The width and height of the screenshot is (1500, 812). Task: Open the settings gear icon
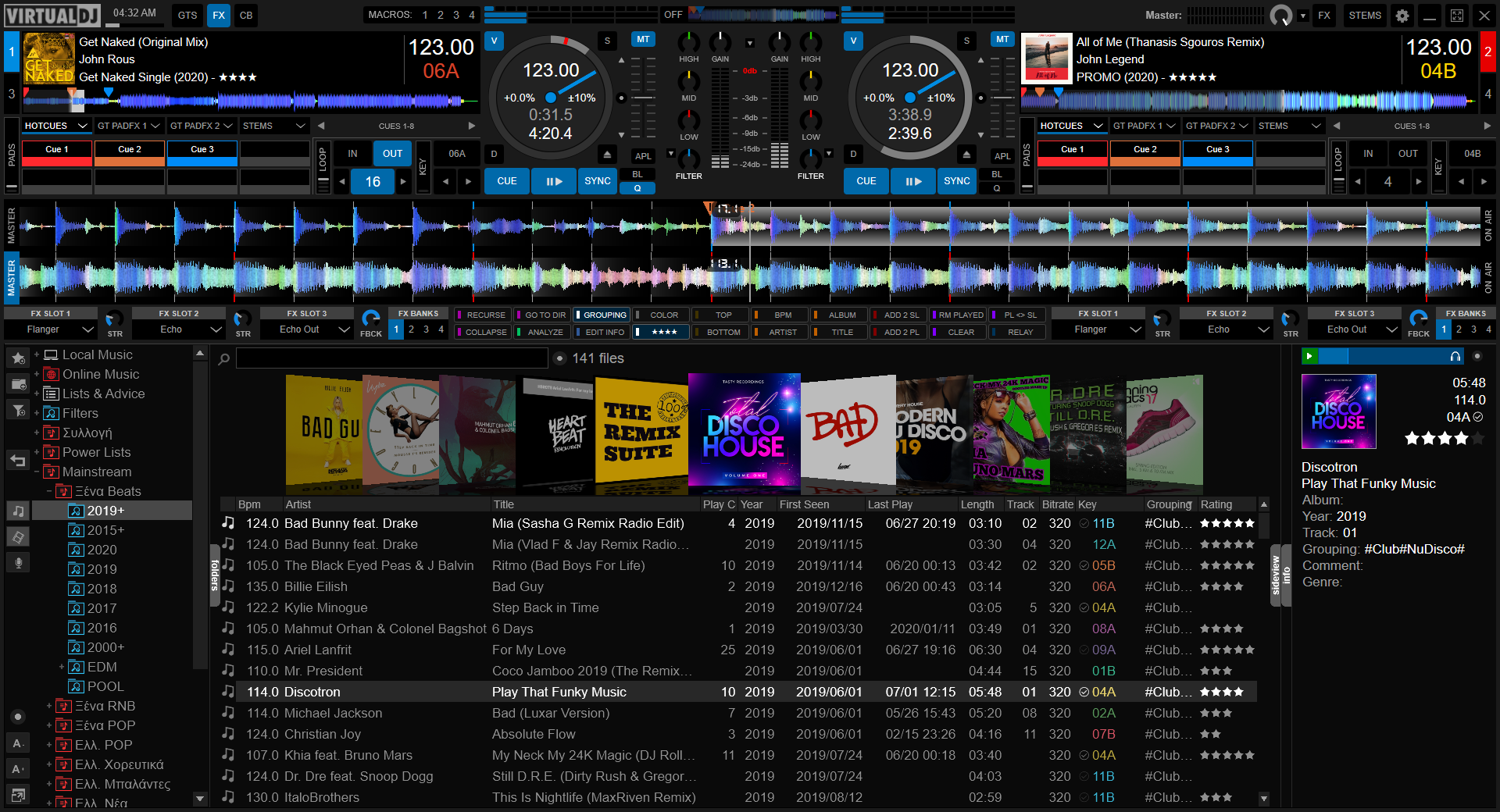coord(1402,16)
